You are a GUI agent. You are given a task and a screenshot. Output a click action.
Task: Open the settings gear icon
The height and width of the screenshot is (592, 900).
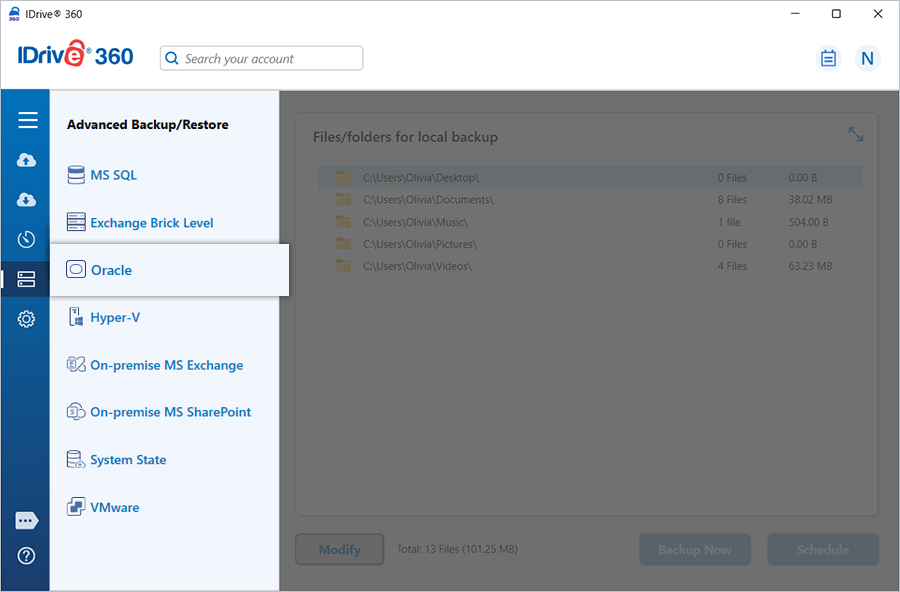coord(27,319)
